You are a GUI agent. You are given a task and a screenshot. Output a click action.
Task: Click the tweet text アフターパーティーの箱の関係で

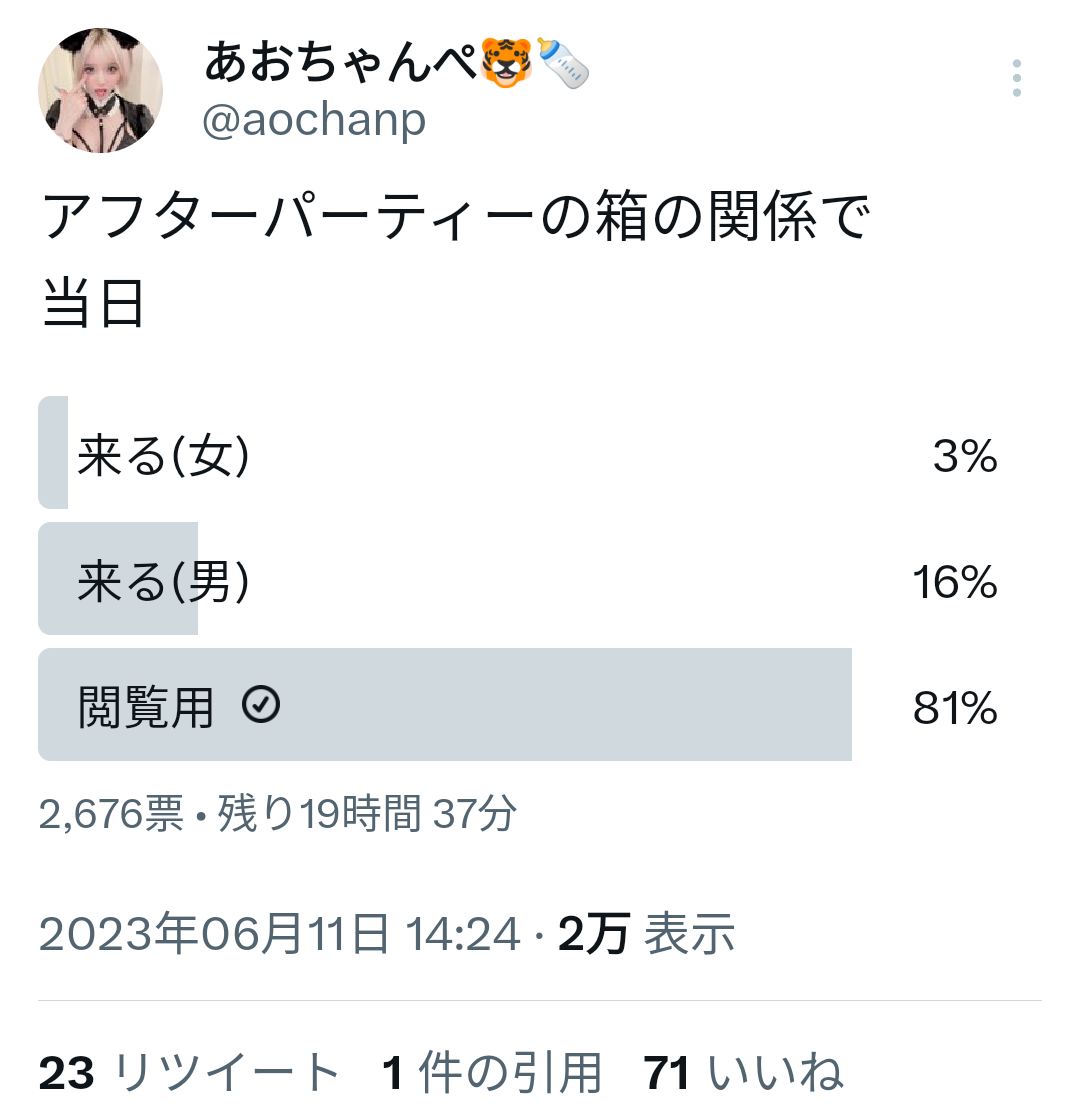tap(455, 216)
